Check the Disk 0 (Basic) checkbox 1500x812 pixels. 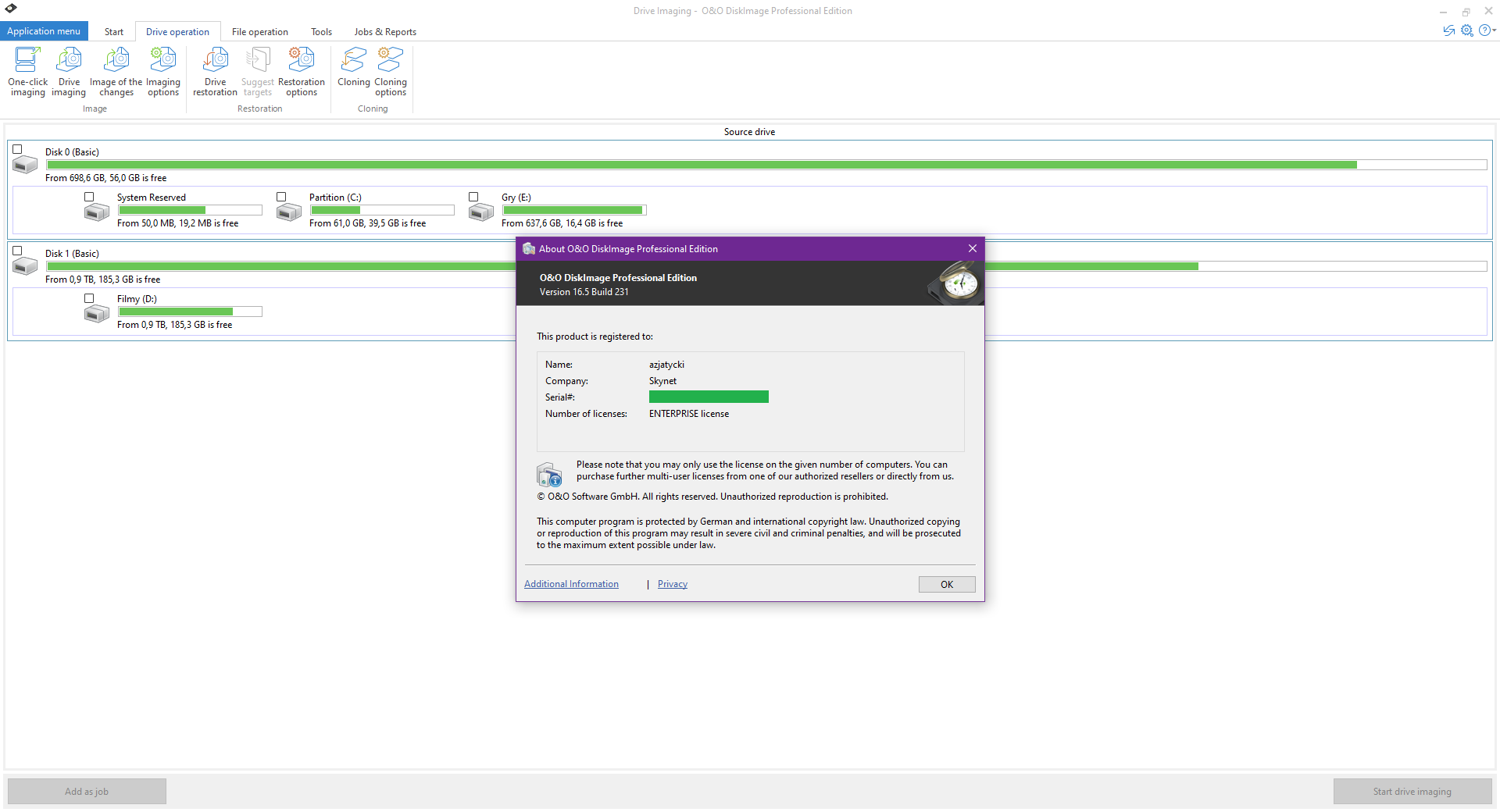coord(17,149)
